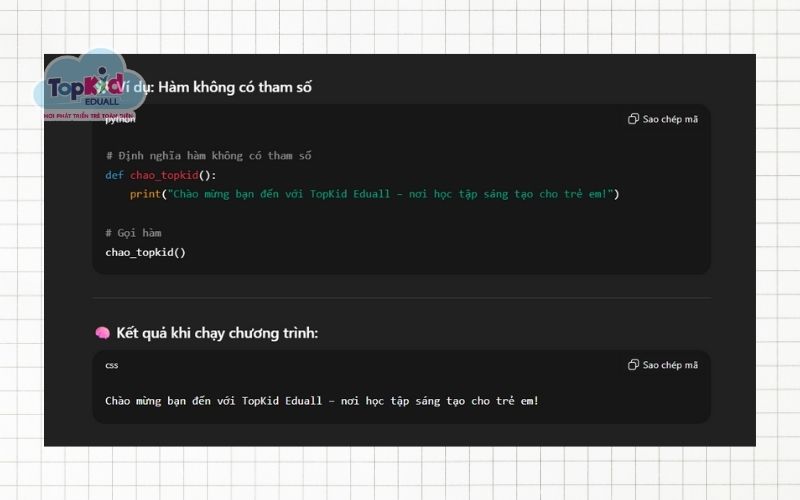Click the "chao_topkid()" function call line

tap(145, 252)
